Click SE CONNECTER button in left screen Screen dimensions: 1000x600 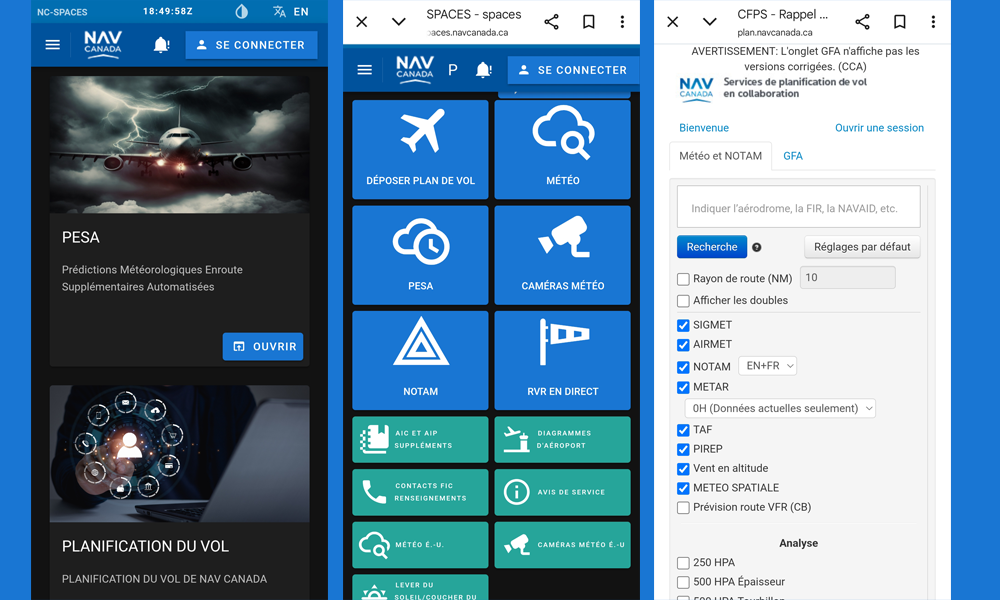coord(251,45)
